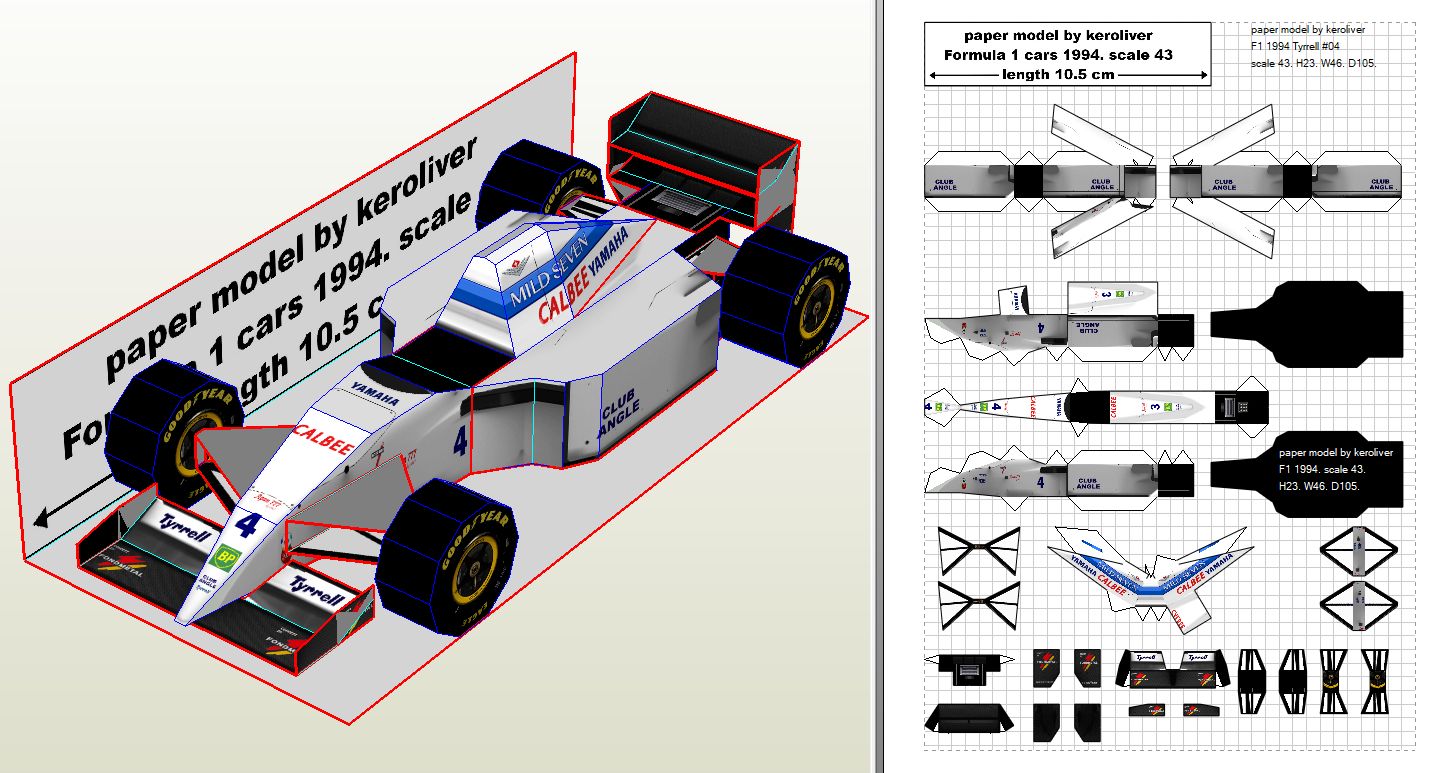Click the upper bow-tie shaped suspension part
1435x773 pixels.
point(978,550)
